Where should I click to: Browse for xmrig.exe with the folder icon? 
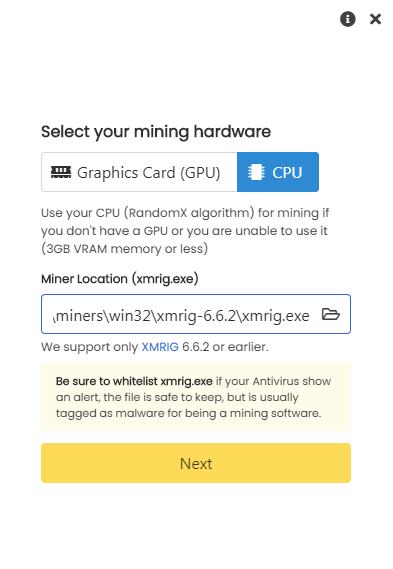point(331,314)
